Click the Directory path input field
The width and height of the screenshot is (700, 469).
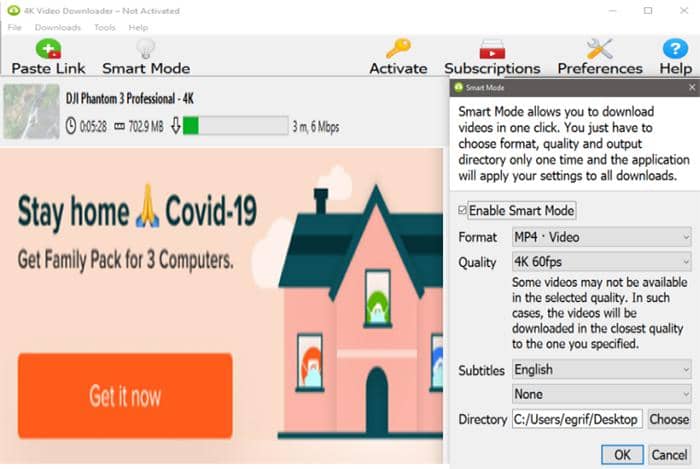click(577, 419)
